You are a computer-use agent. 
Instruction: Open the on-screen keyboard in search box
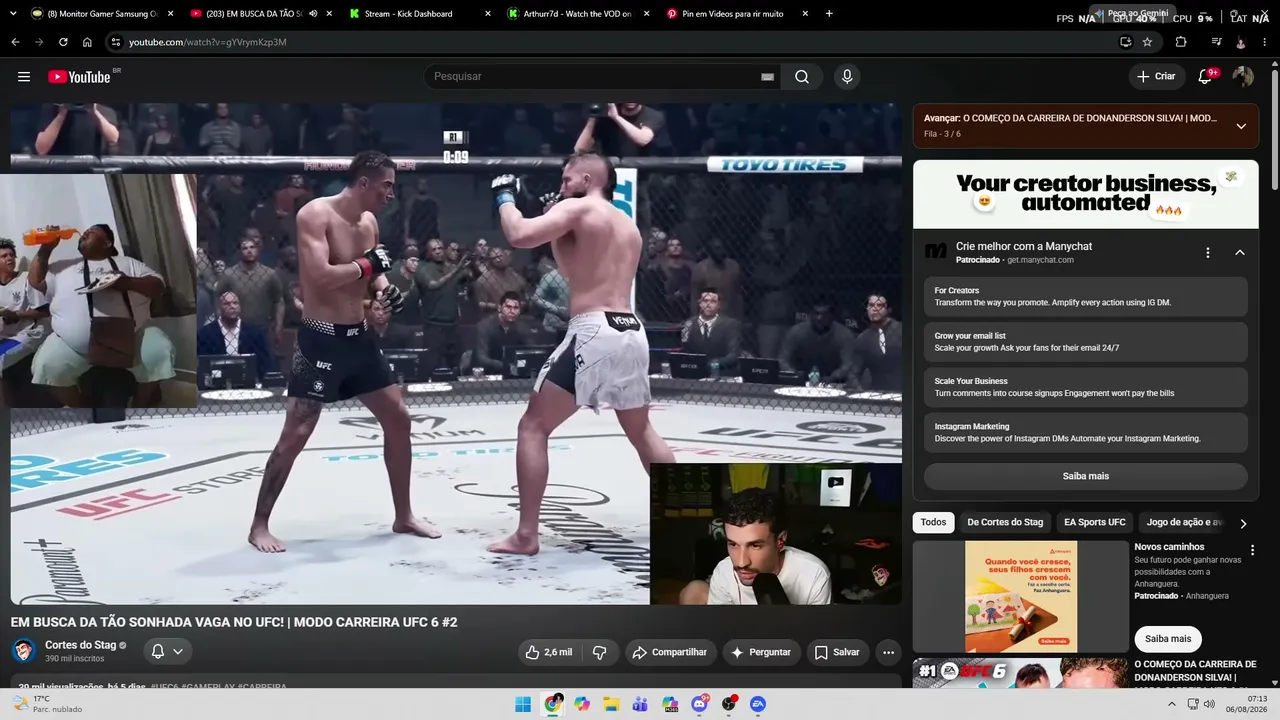[767, 77]
